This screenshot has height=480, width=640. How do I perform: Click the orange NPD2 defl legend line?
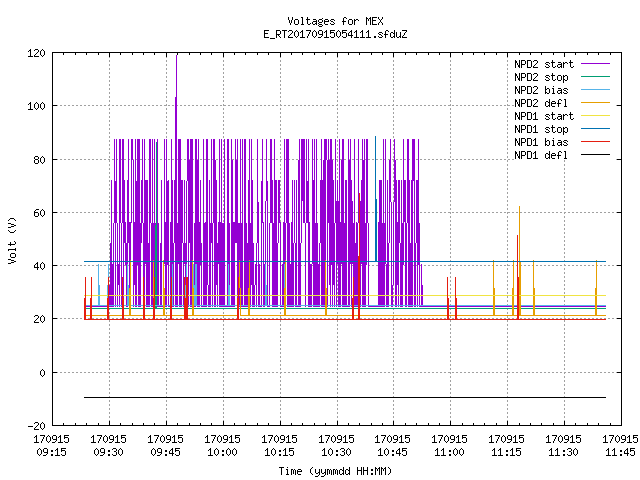(x=595, y=102)
